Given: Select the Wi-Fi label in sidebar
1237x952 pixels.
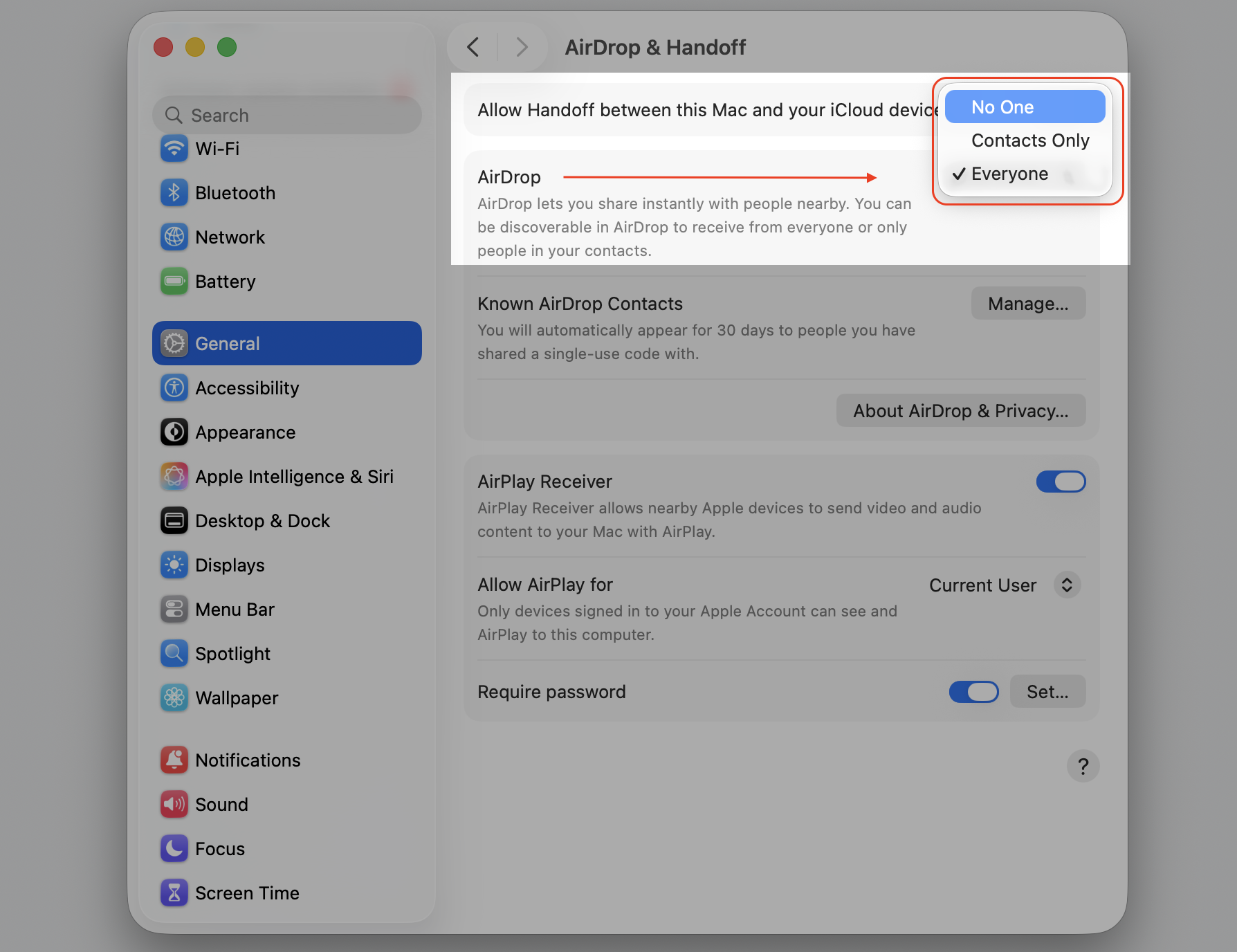Looking at the screenshot, I should pyautogui.click(x=217, y=149).
